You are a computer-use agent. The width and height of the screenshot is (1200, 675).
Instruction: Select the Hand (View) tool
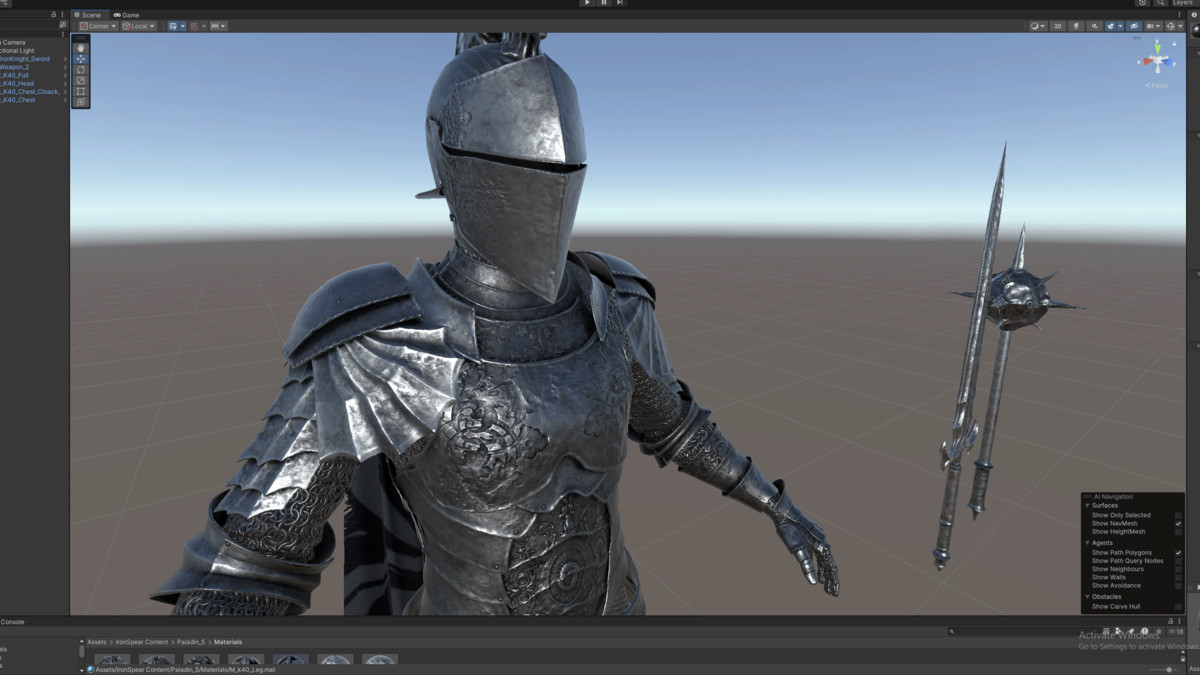click(x=81, y=48)
